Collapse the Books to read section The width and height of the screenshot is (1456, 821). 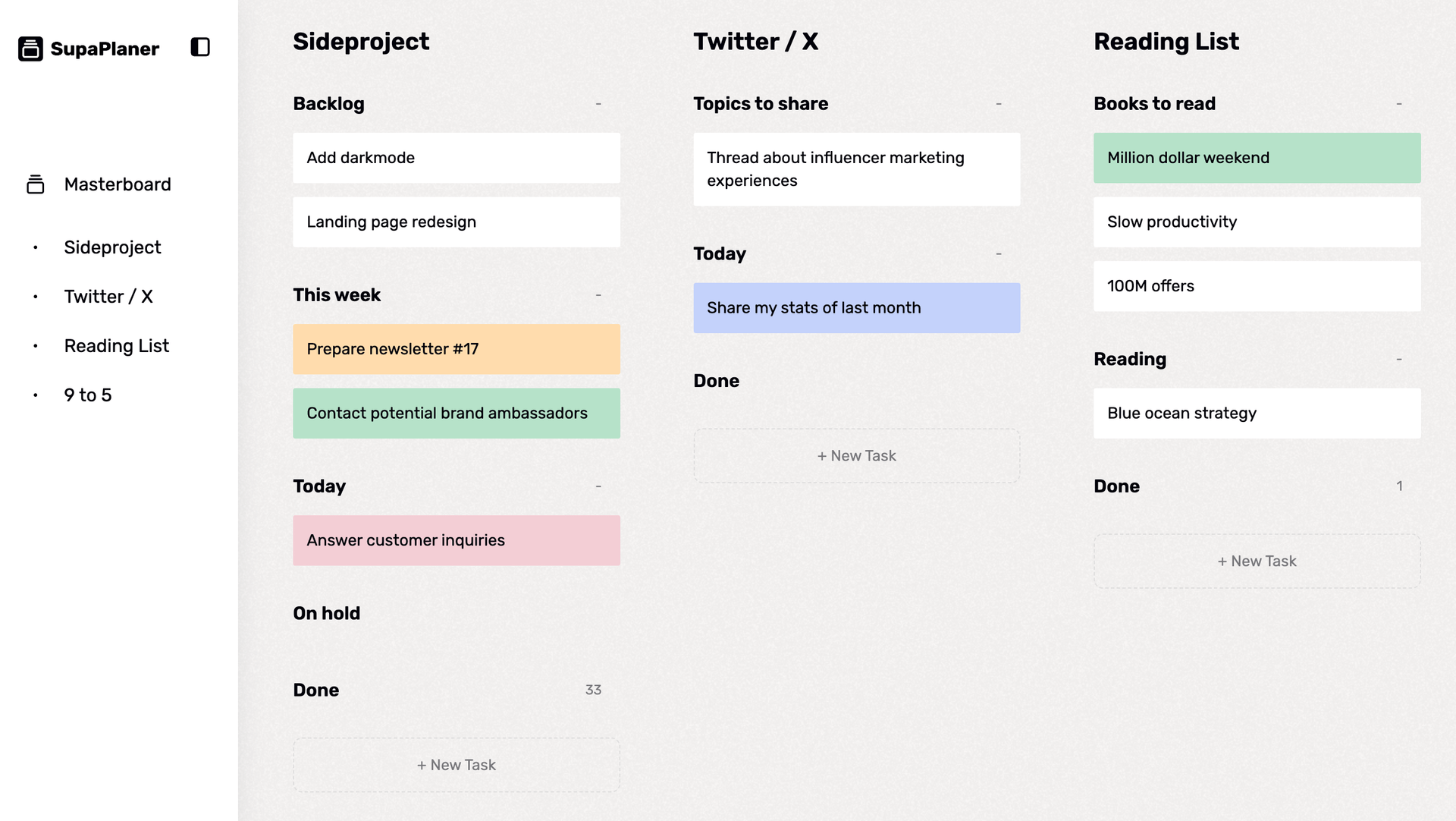(x=1399, y=103)
